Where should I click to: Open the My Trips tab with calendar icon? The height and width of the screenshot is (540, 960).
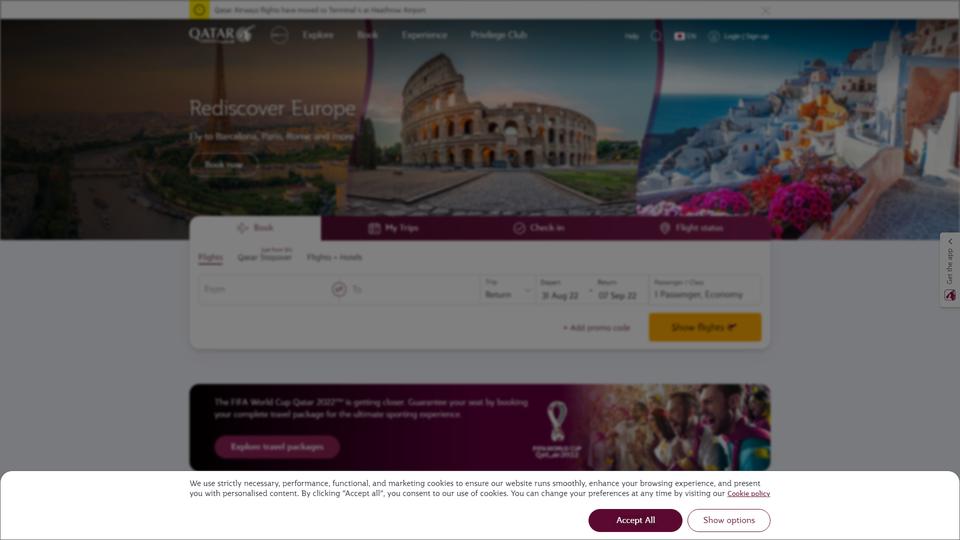393,228
